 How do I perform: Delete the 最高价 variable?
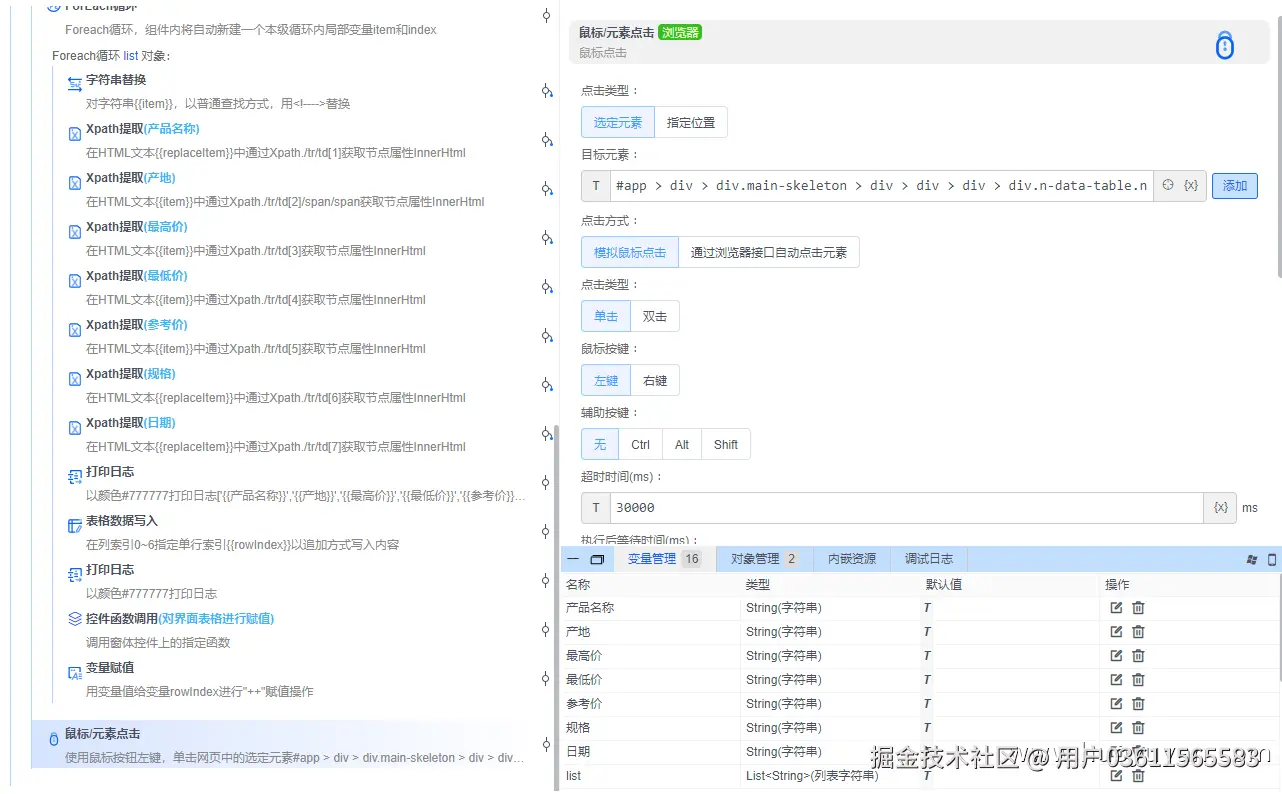(1138, 655)
